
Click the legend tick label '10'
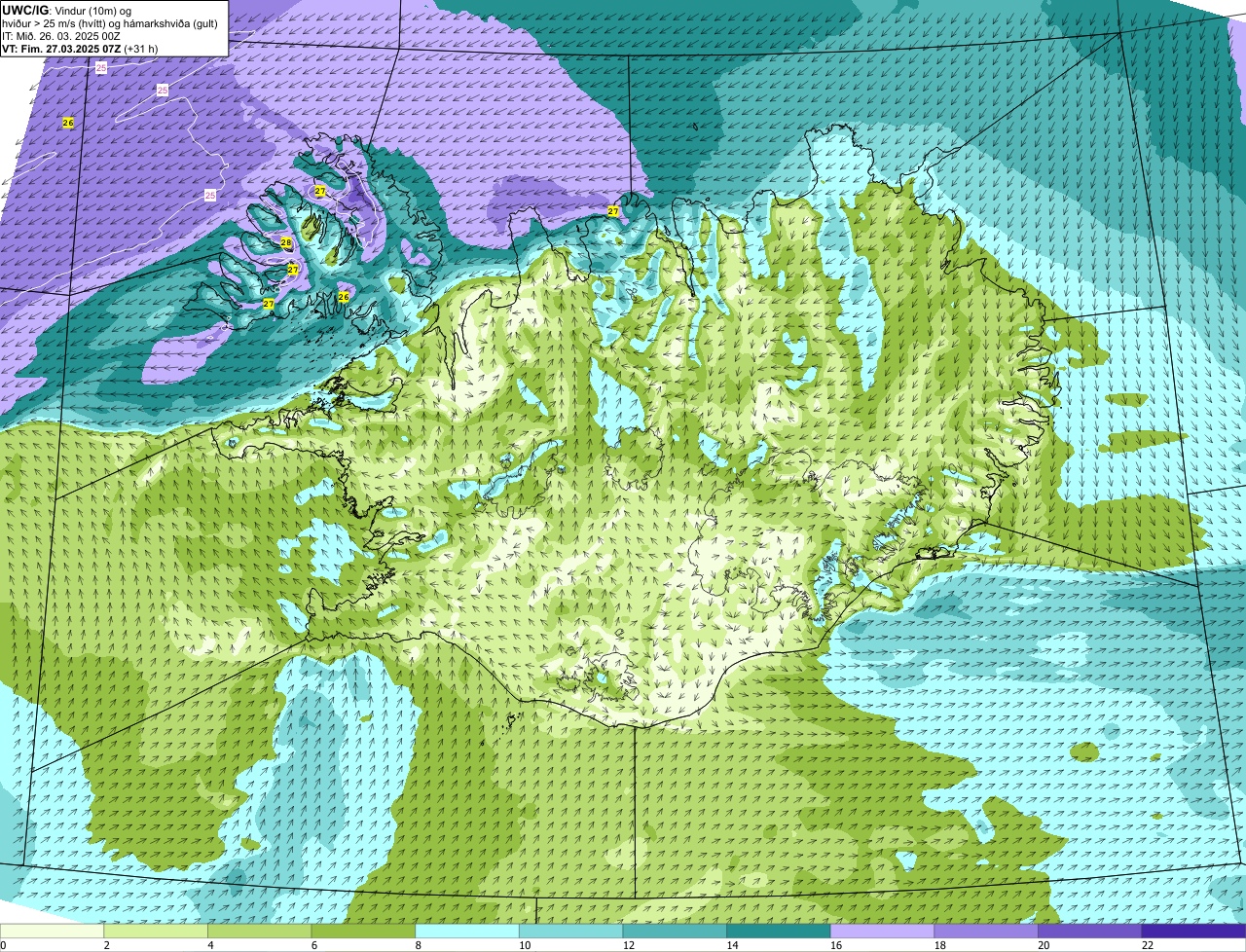(x=525, y=945)
